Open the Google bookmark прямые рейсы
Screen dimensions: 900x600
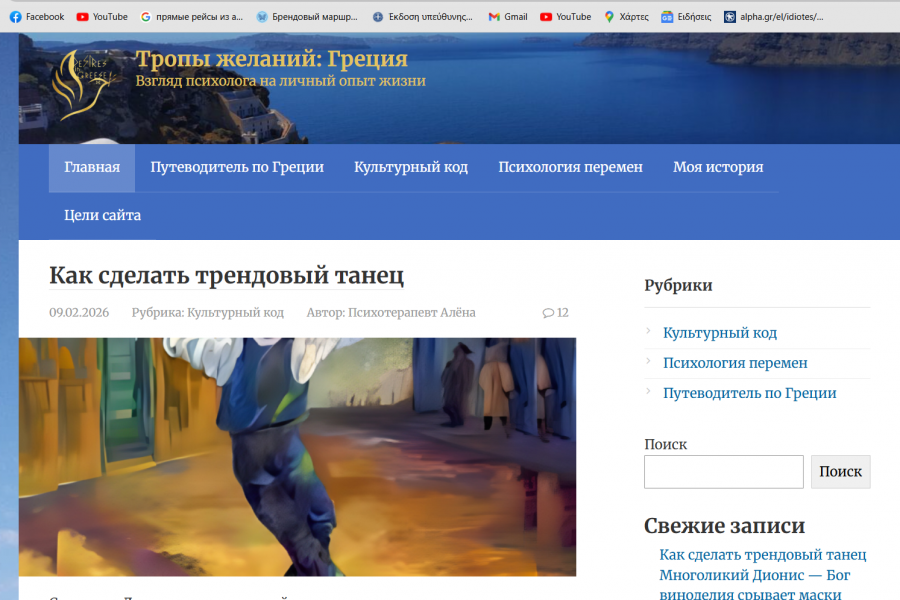[x=192, y=17]
